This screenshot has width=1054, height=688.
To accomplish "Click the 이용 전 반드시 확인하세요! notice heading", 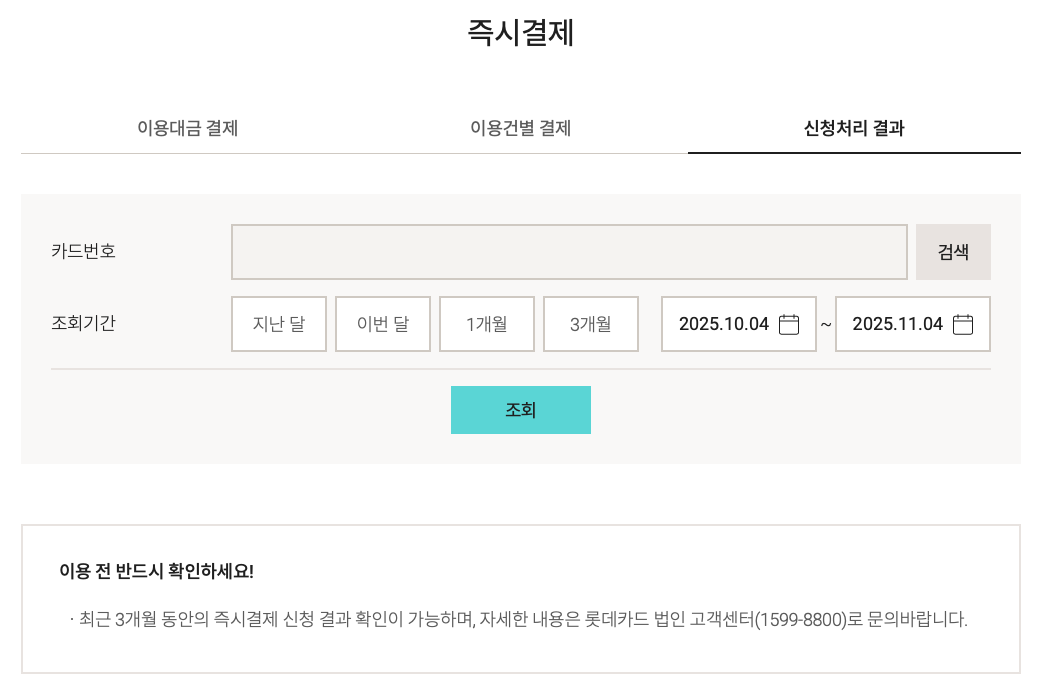I will 157,571.
